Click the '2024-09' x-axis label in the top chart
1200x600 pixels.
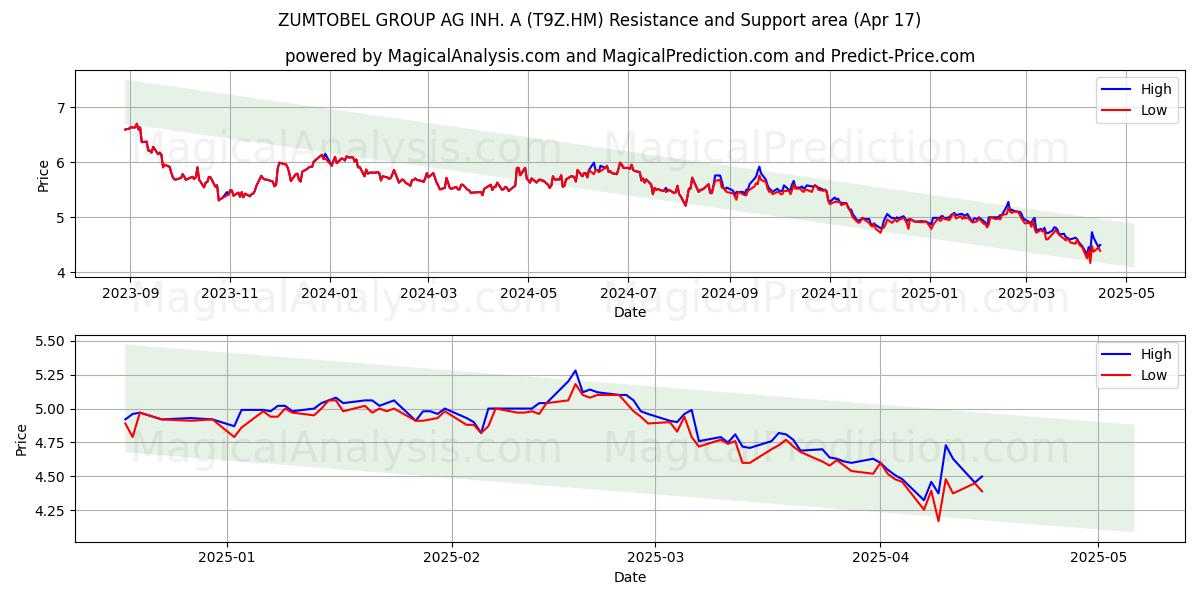pyautogui.click(x=729, y=295)
